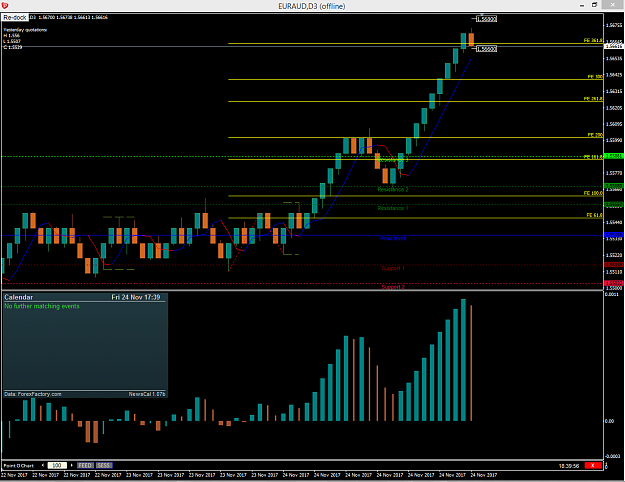The image size is (625, 482).
Task: Click the Support 2 label
Action: [393, 287]
